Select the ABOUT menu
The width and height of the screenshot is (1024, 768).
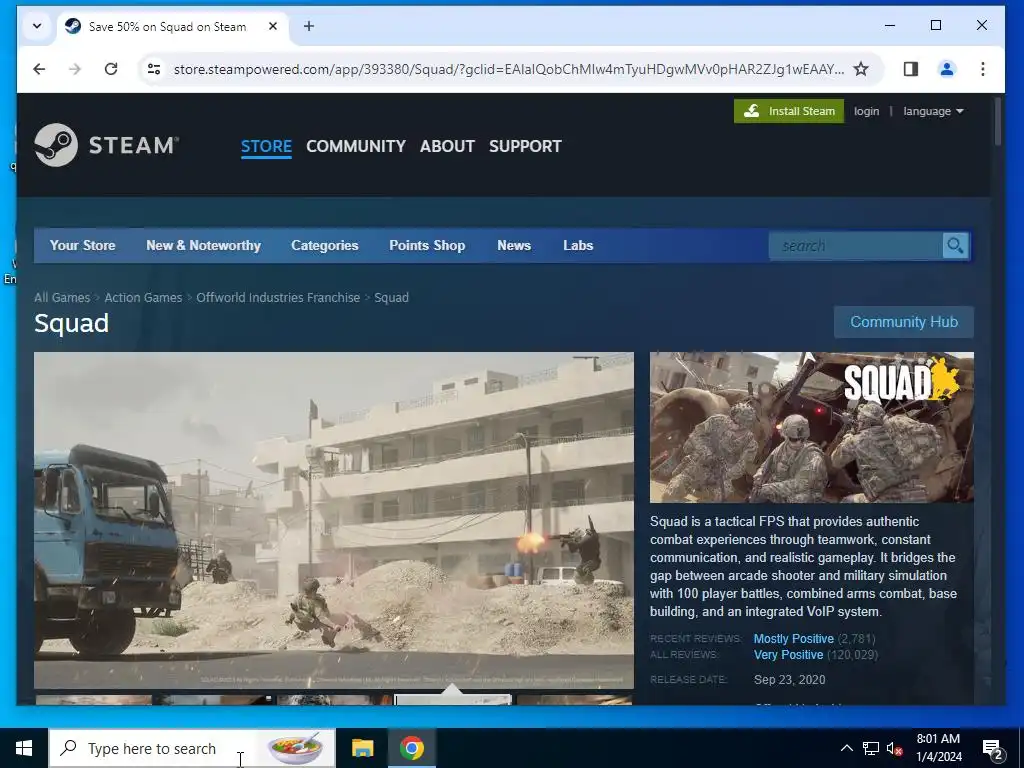tap(447, 146)
